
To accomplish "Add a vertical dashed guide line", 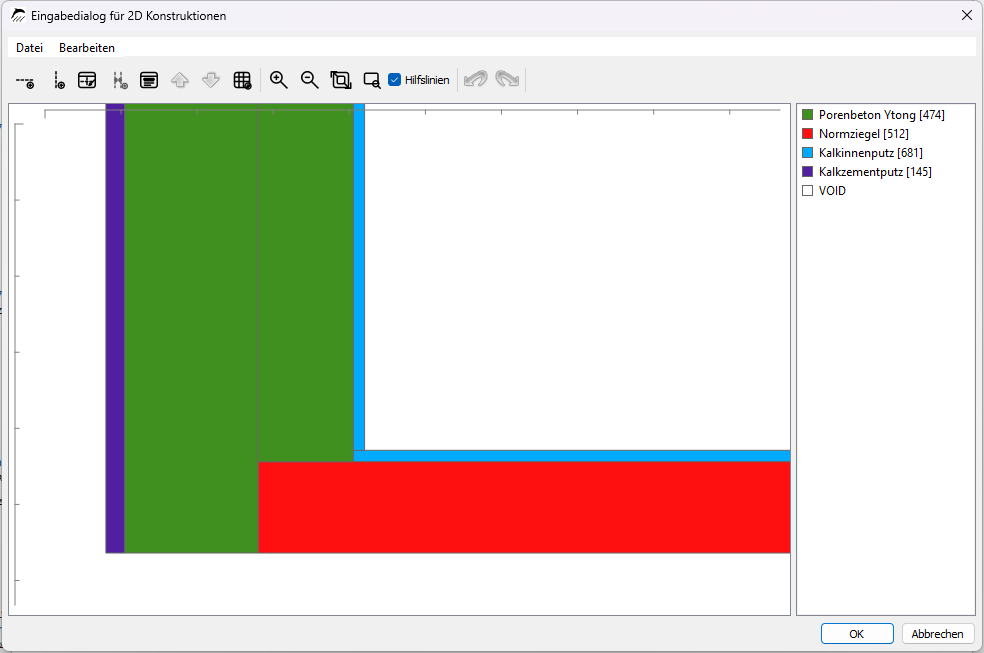I will tap(58, 80).
